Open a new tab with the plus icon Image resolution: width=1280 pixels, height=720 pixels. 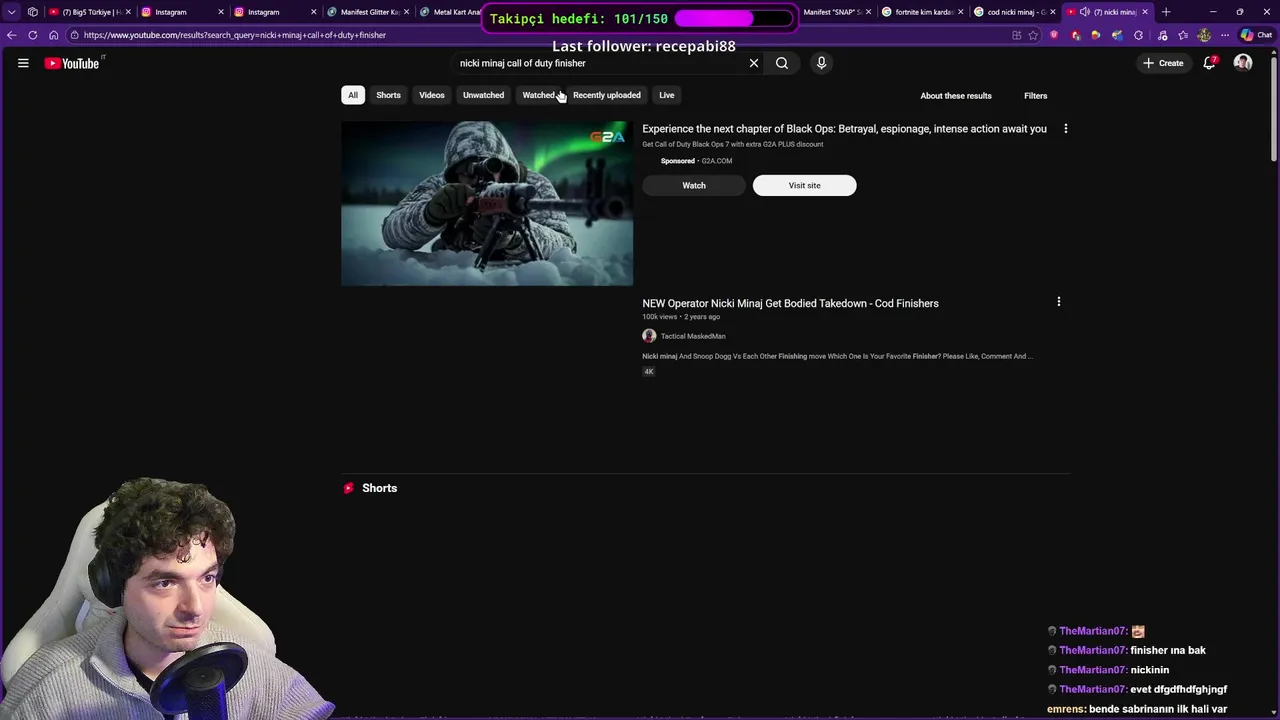tap(1166, 12)
